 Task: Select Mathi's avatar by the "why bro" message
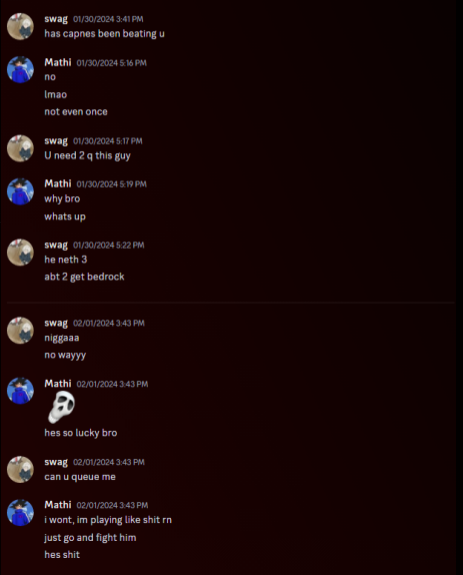tap(21, 191)
